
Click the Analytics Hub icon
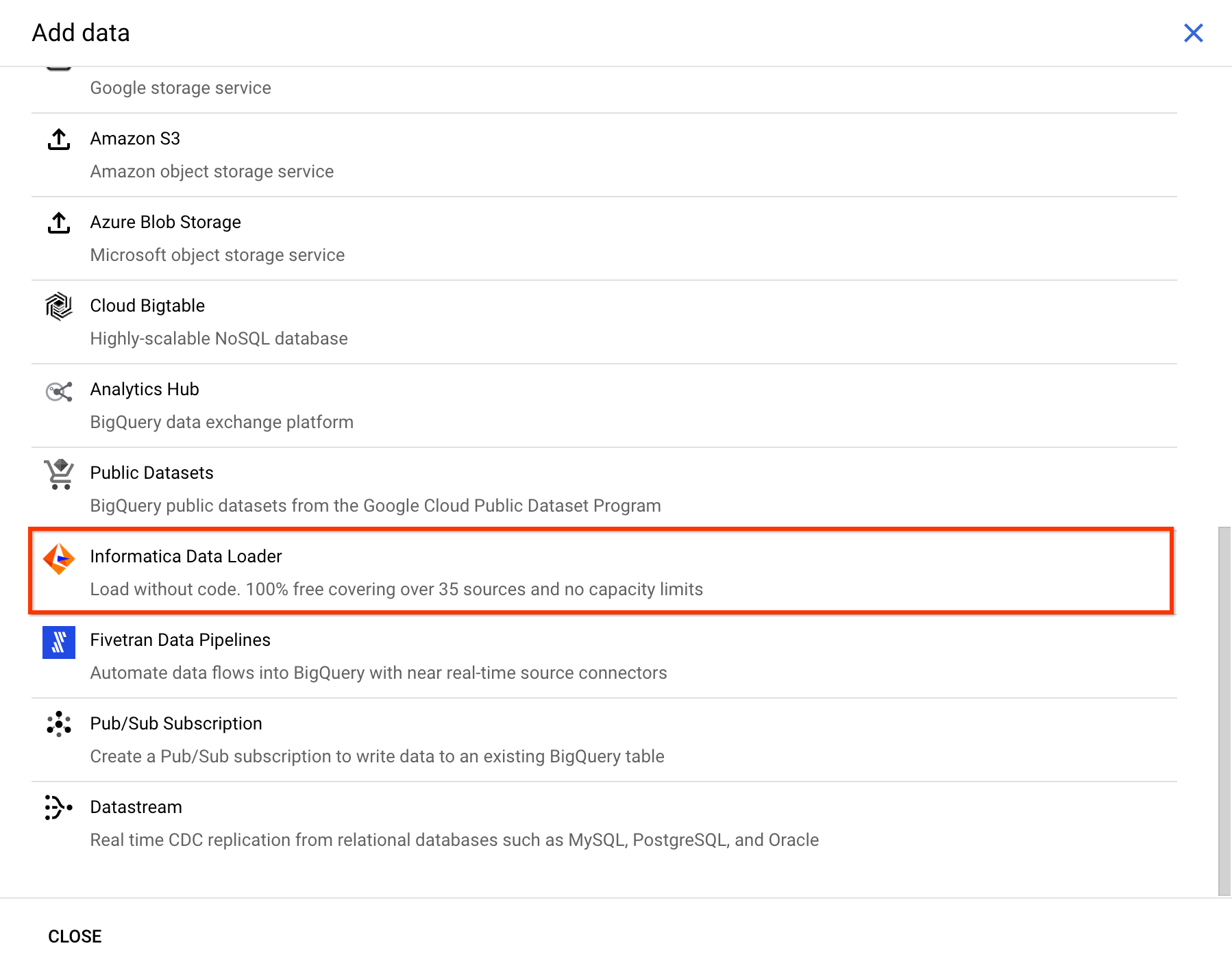pyautogui.click(x=59, y=391)
